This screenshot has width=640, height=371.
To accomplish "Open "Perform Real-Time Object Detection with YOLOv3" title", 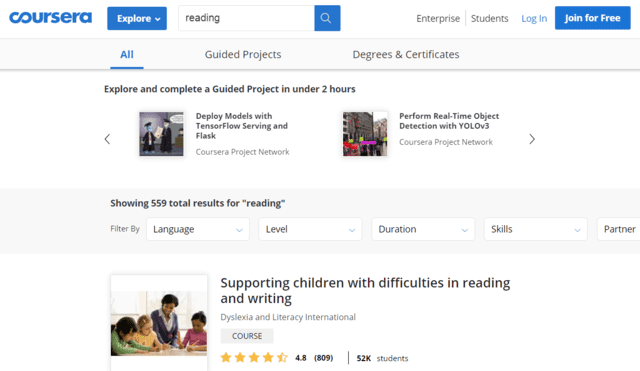I will click(449, 121).
